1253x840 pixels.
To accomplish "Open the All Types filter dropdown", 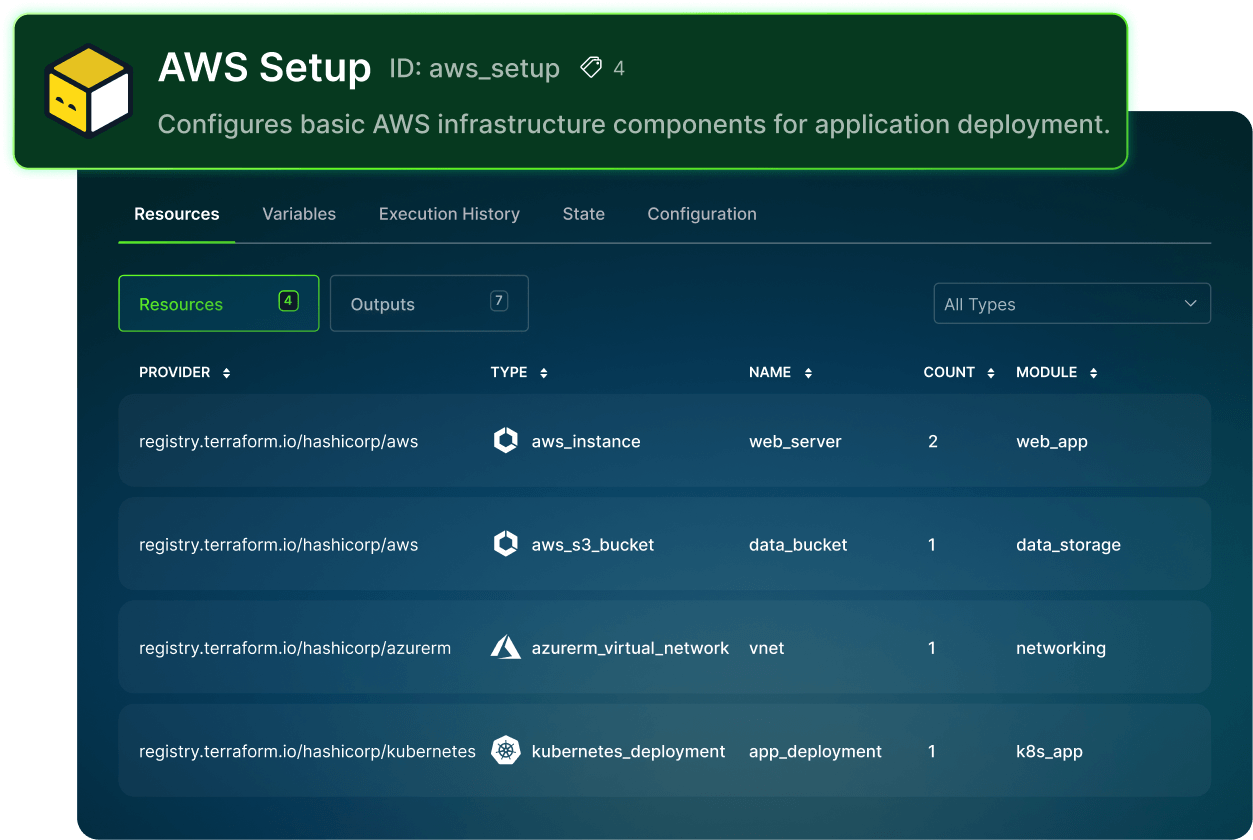I will [x=1071, y=304].
